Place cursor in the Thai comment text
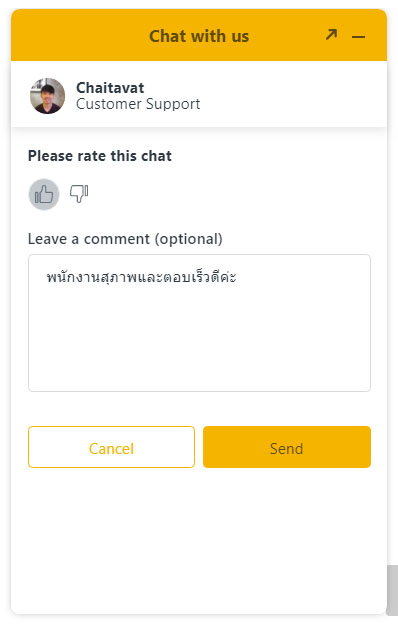The image size is (398, 624). [141, 277]
